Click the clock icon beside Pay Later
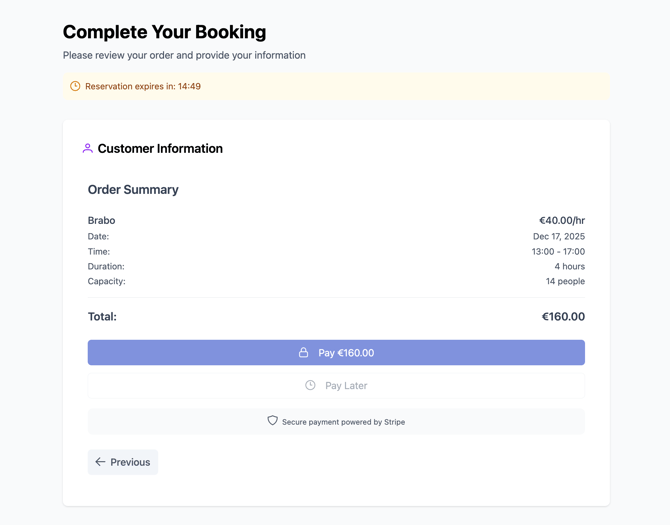The height and width of the screenshot is (525, 670). (x=310, y=385)
